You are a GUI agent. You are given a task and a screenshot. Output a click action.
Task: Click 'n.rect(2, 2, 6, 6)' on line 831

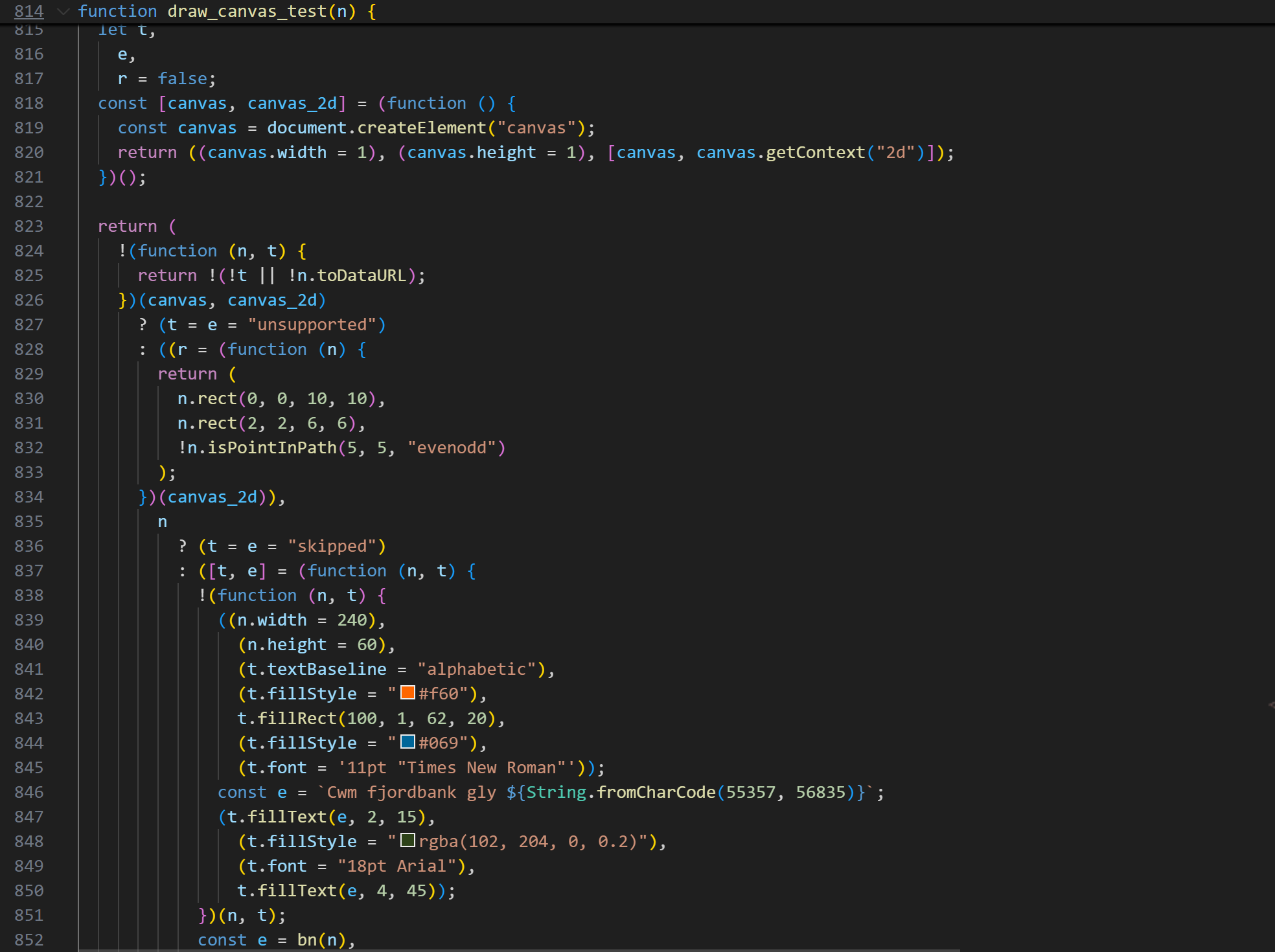(268, 423)
